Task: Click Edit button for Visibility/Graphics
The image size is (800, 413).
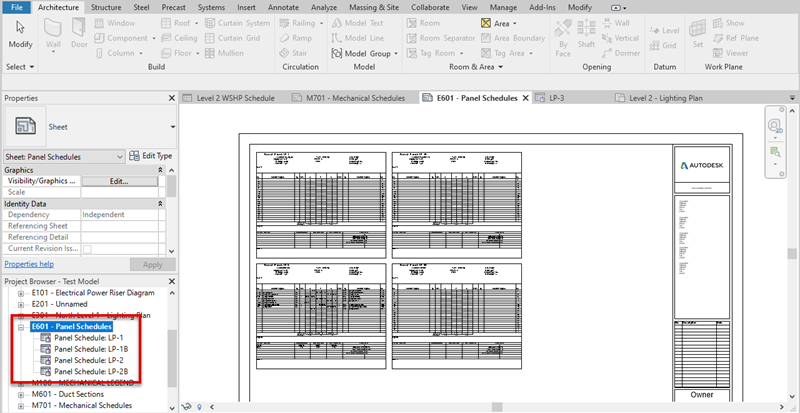Action: (119, 181)
